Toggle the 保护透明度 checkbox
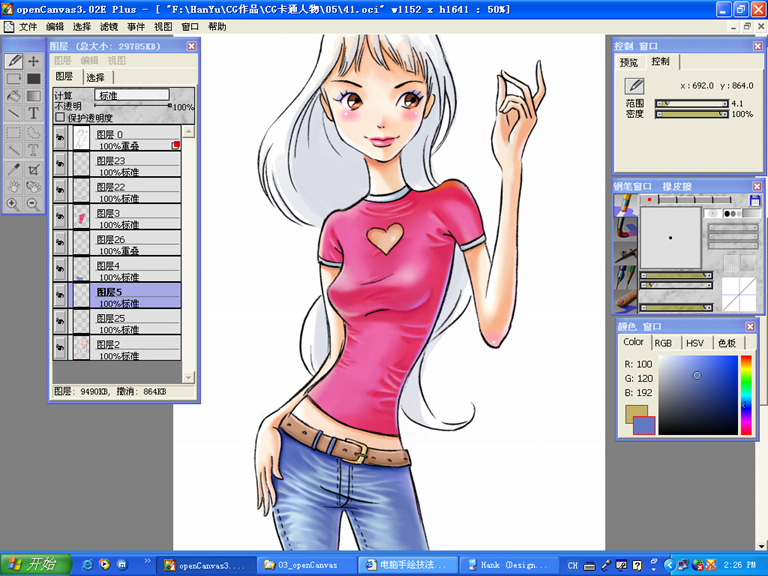The width and height of the screenshot is (768, 576). 60,118
